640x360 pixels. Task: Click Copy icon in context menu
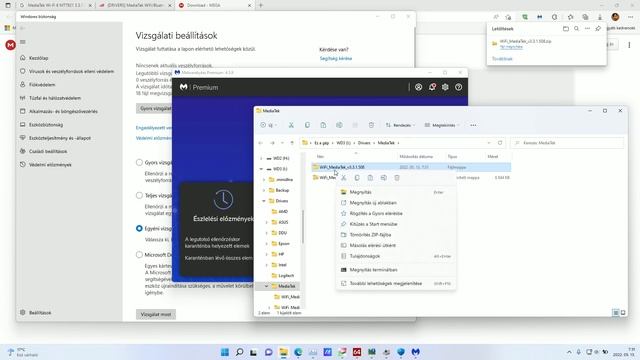[357, 178]
